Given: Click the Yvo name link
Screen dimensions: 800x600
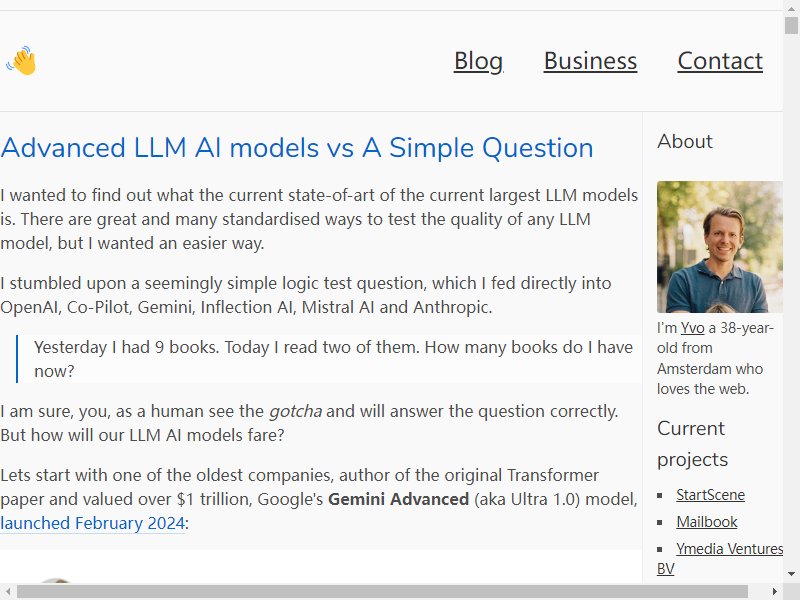Looking at the screenshot, I should coord(692,328).
